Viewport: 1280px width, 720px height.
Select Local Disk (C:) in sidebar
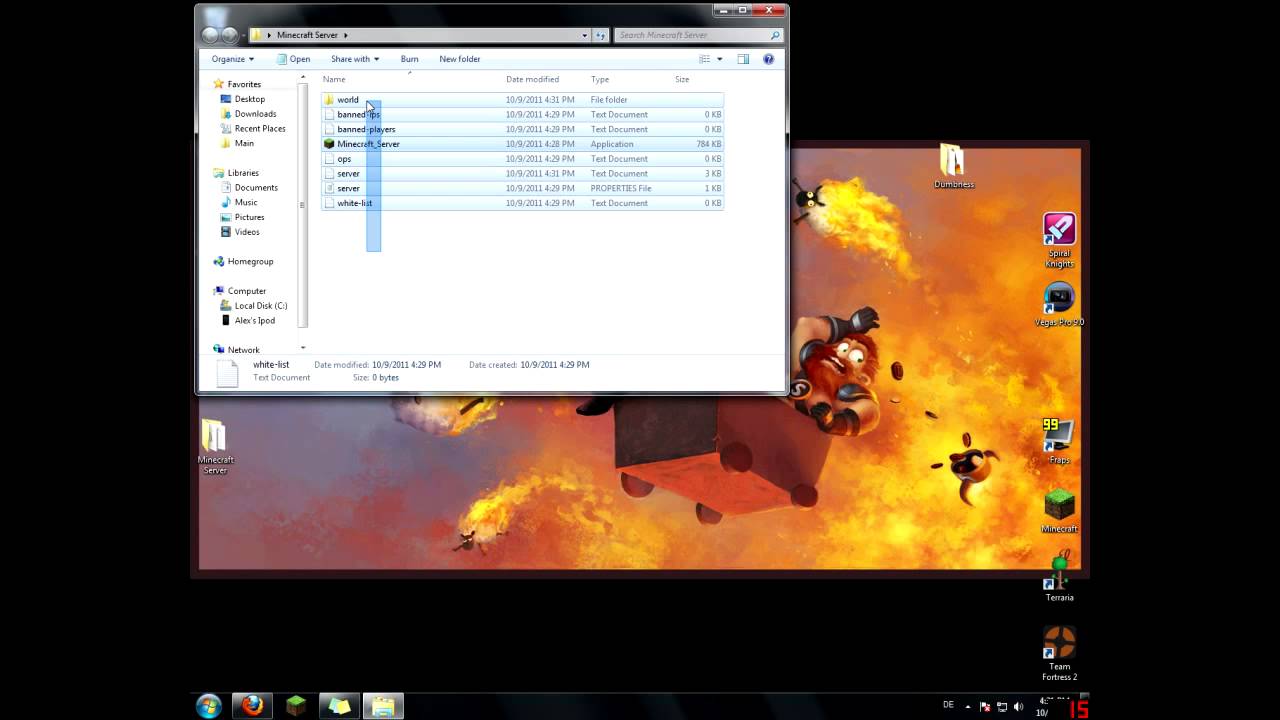260,306
